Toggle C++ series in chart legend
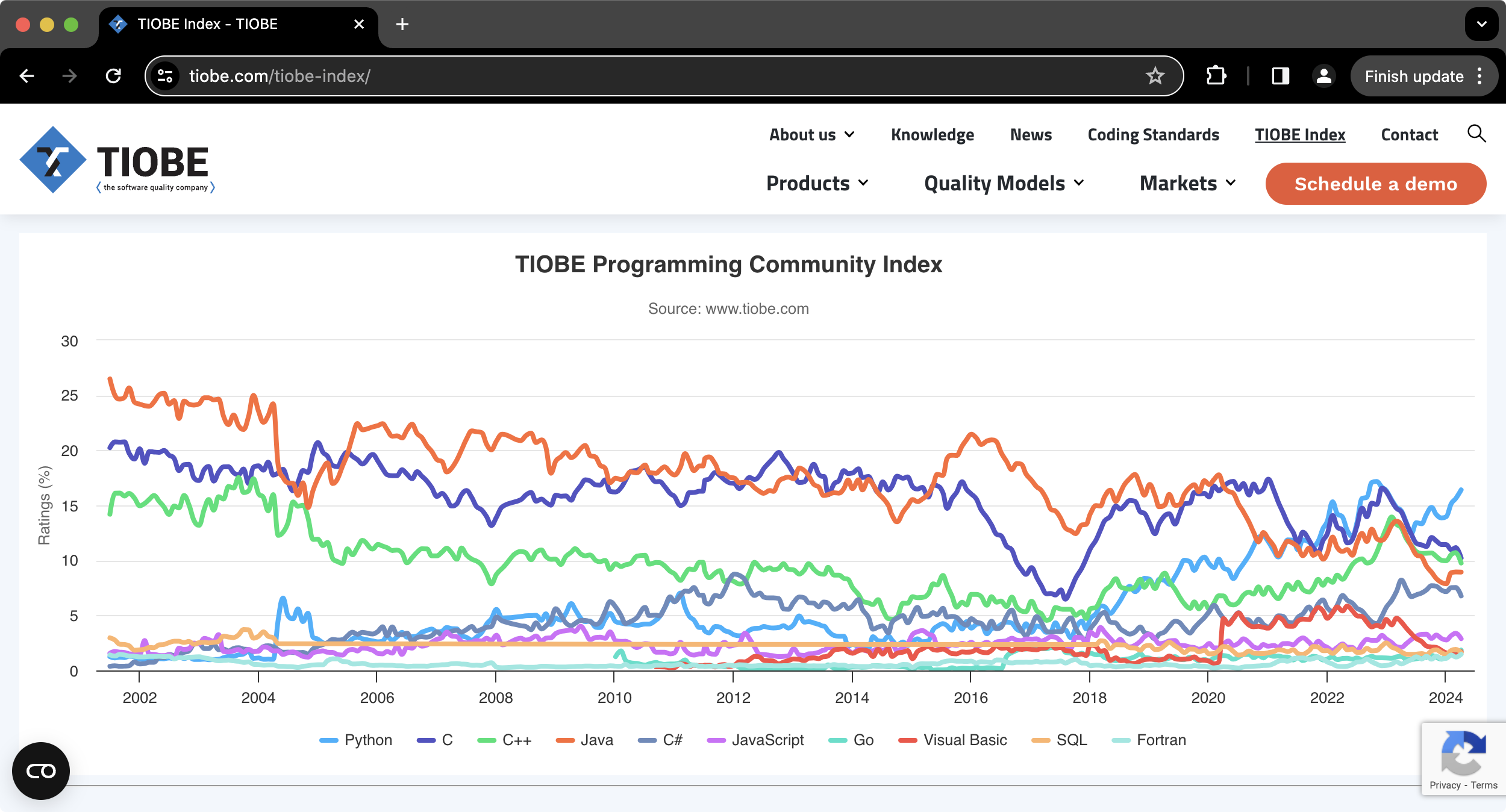Image resolution: width=1506 pixels, height=812 pixels. [504, 740]
